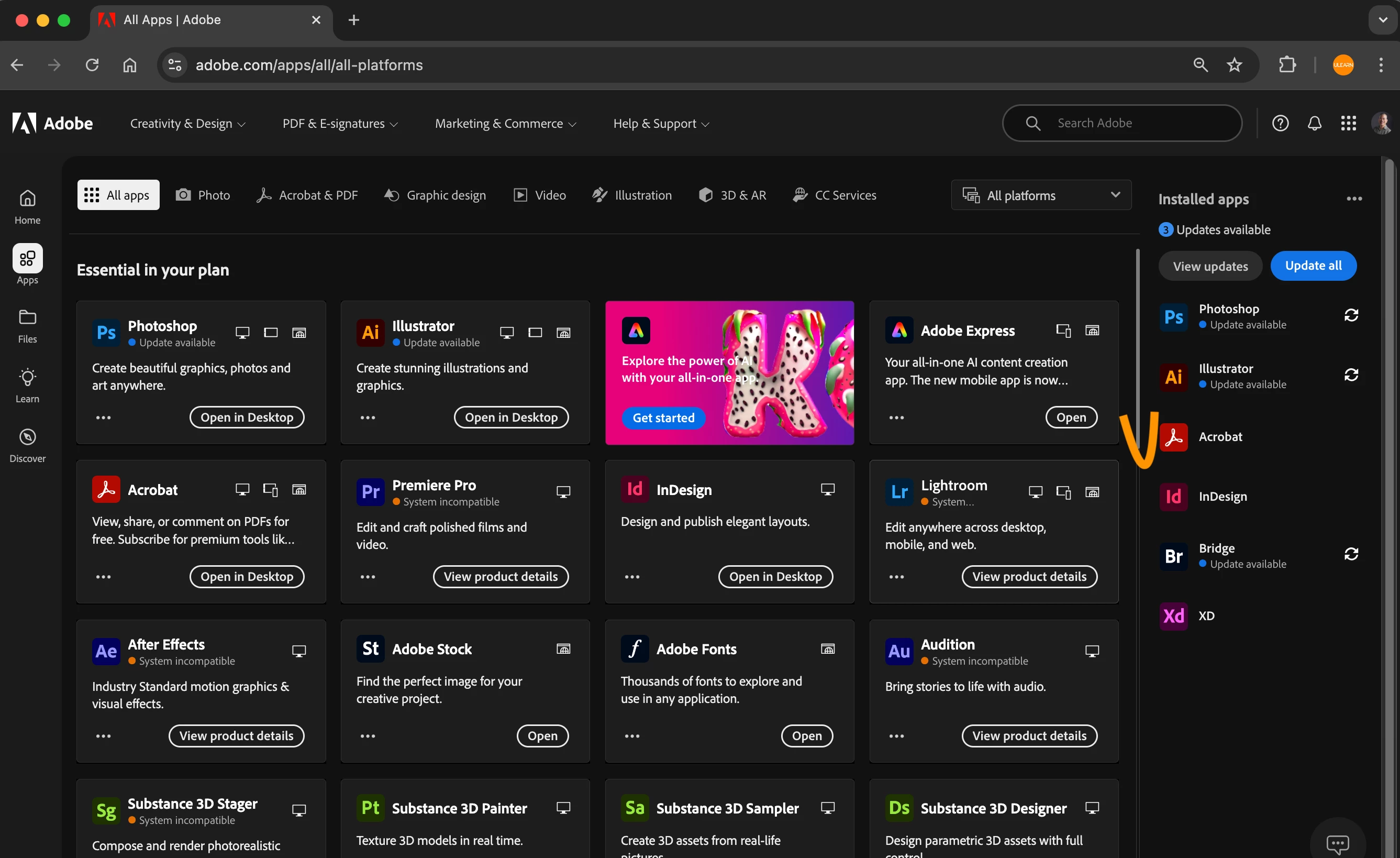This screenshot has width=1400, height=858.
Task: Open the chat support bubble
Action: coord(1337,843)
